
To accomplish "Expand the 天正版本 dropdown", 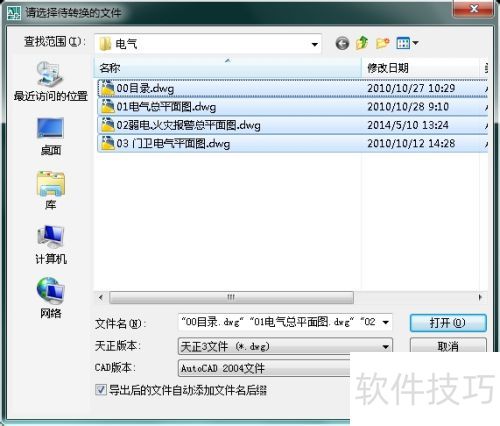I will pyautogui.click(x=385, y=347).
